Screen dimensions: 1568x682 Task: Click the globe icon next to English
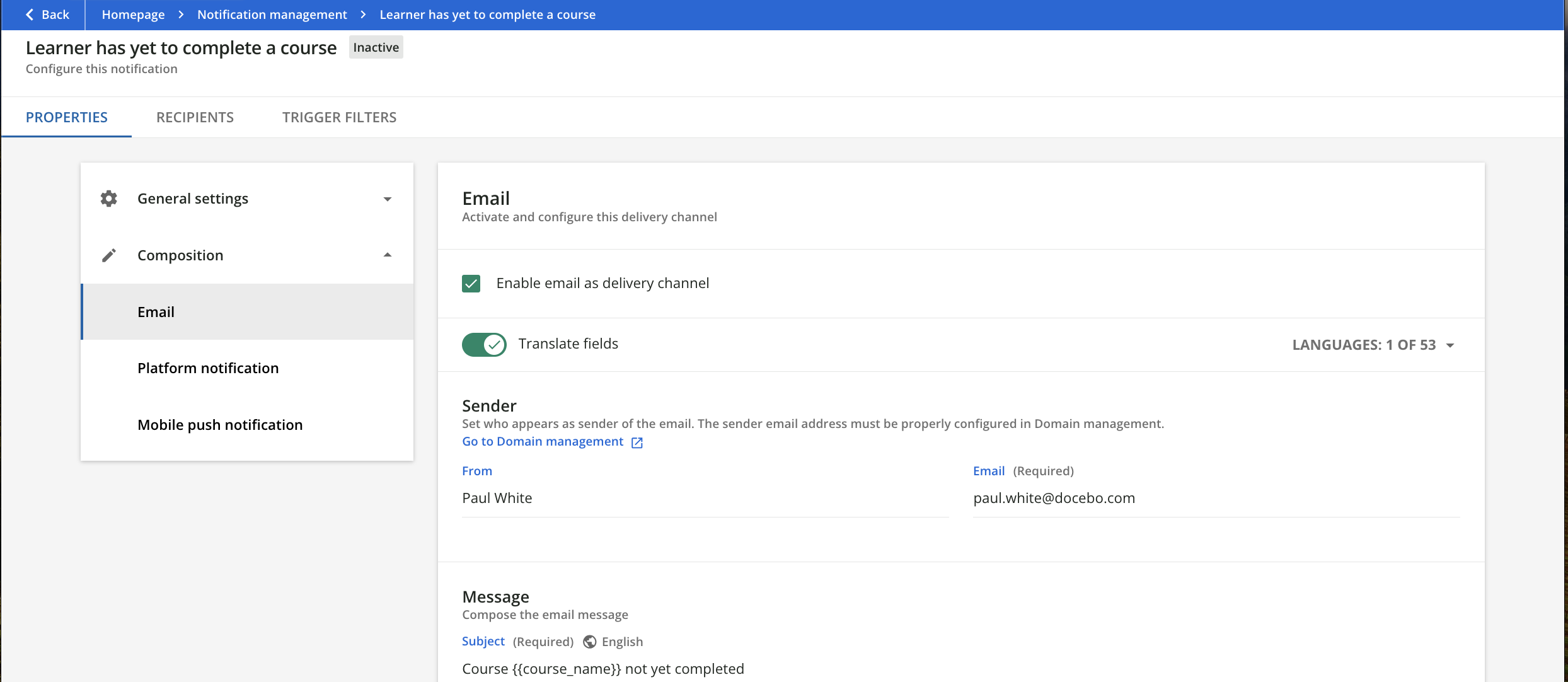click(590, 642)
